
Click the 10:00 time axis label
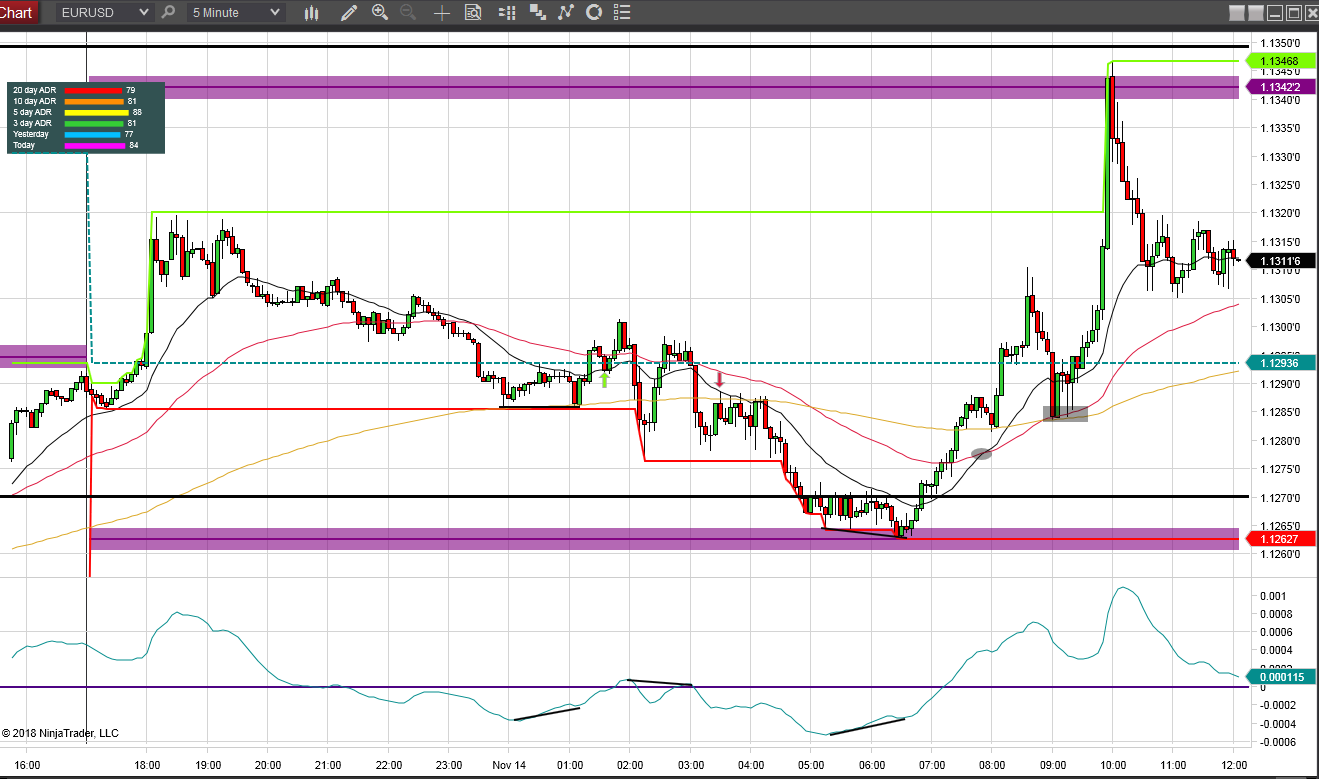pyautogui.click(x=1112, y=765)
